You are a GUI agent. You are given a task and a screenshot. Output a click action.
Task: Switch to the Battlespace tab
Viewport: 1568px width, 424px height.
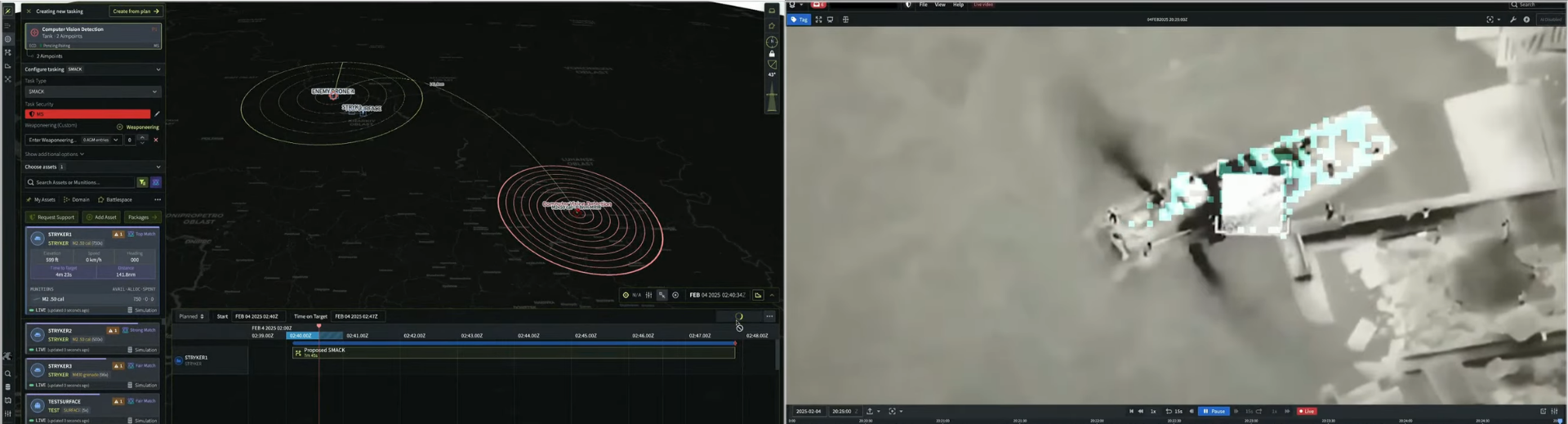tap(114, 199)
